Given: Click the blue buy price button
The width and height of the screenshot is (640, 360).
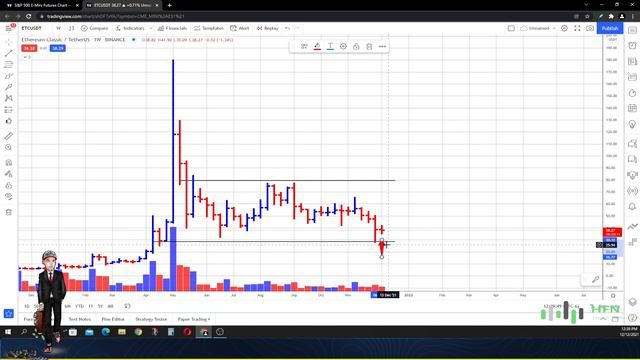Looking at the screenshot, I should pyautogui.click(x=58, y=48).
